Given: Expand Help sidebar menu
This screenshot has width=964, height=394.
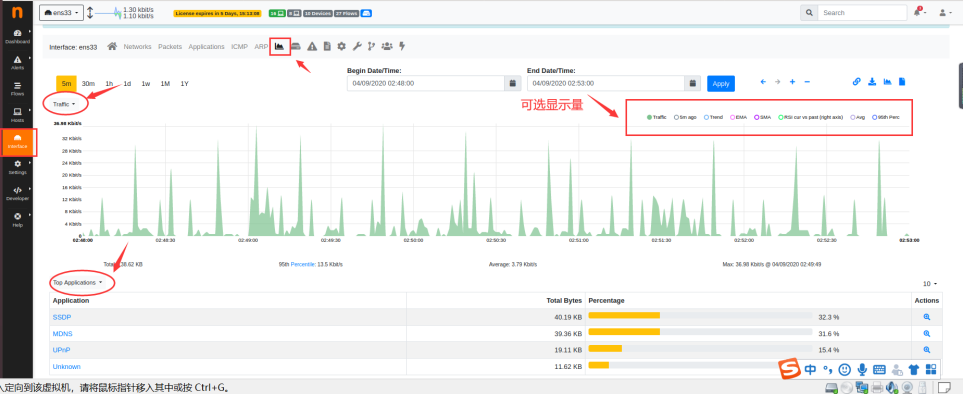Looking at the screenshot, I should pos(17,220).
